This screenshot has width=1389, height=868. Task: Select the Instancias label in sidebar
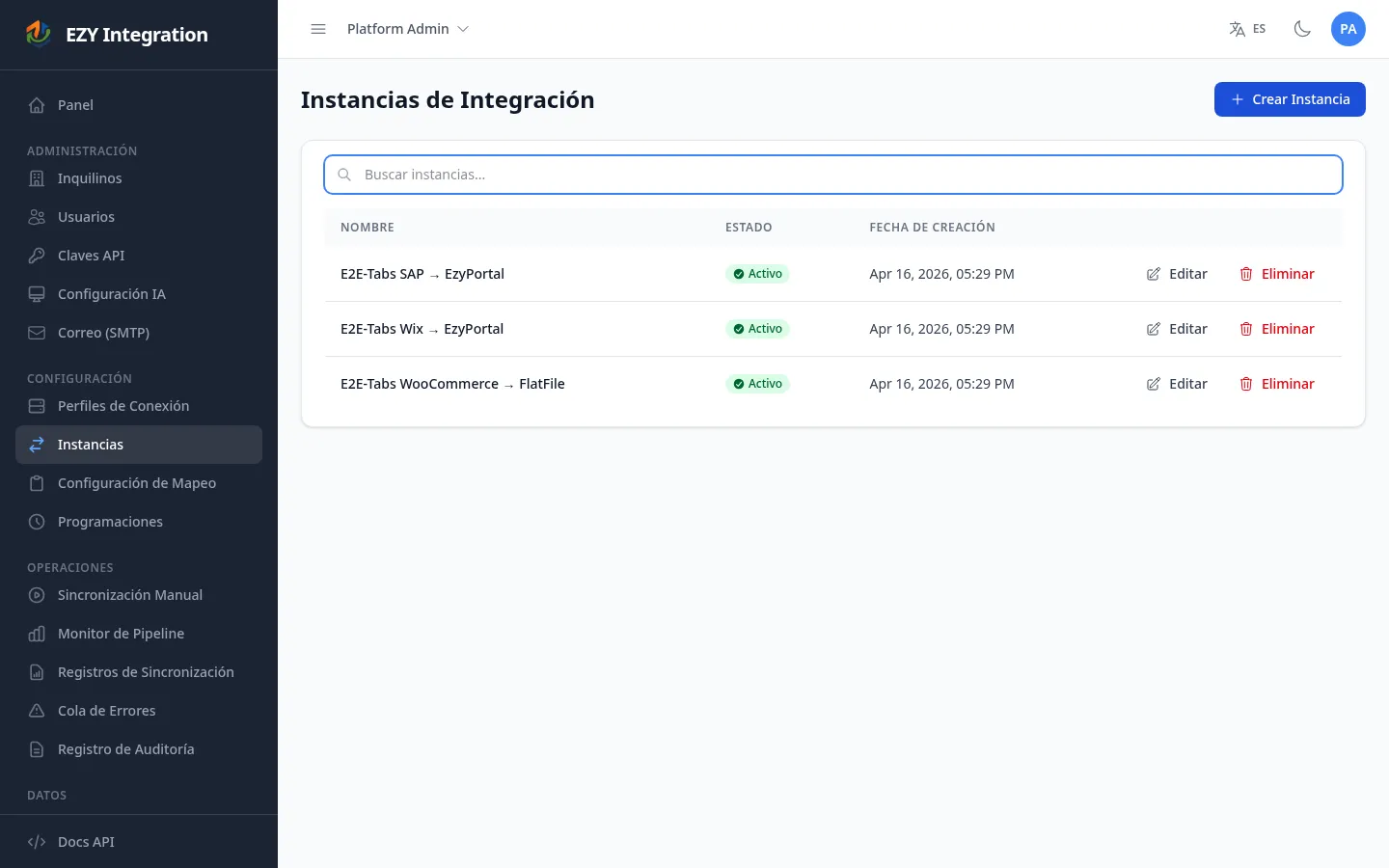point(91,445)
